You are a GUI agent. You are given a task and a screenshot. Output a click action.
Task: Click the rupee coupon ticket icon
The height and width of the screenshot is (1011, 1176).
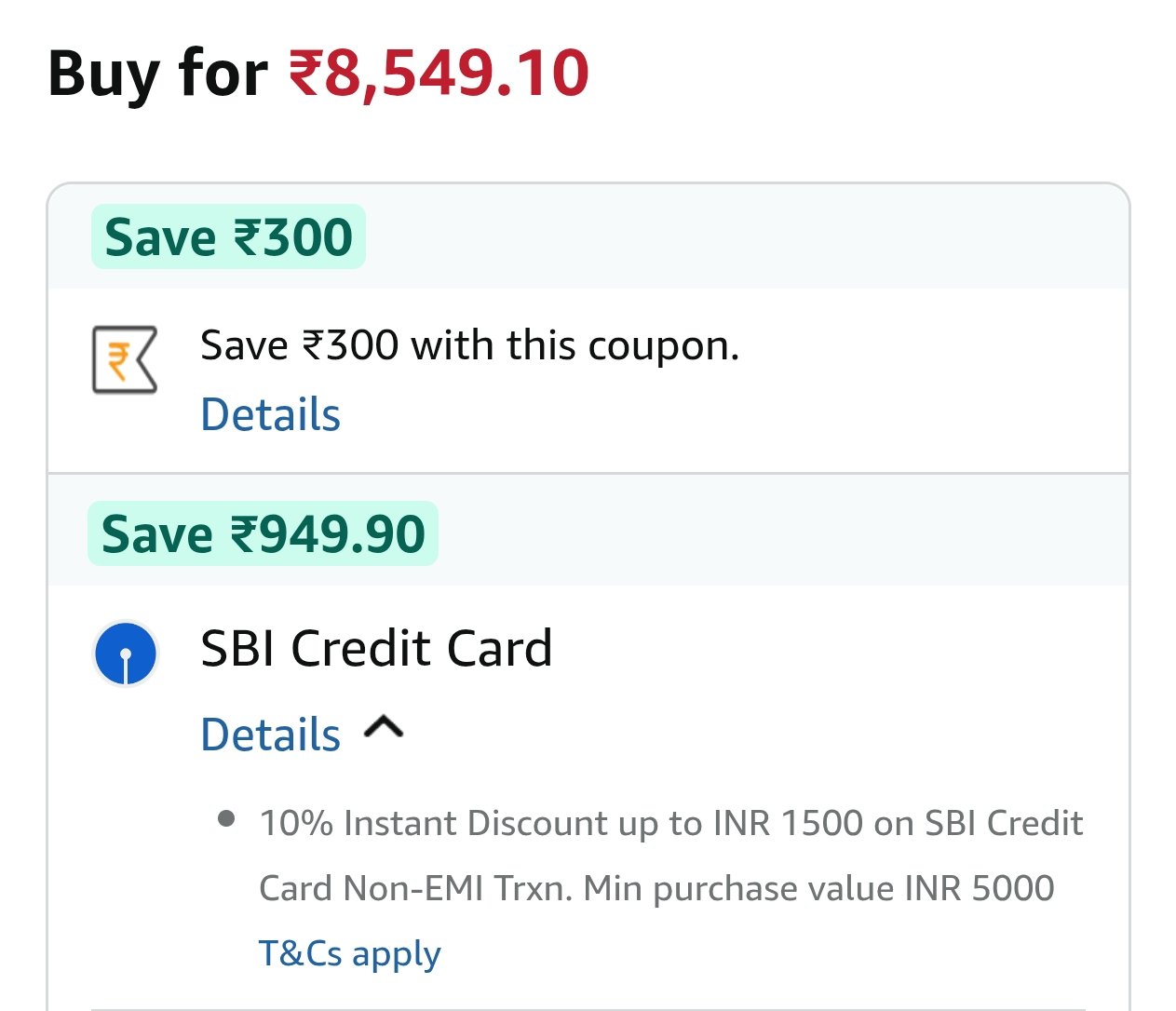click(x=125, y=359)
